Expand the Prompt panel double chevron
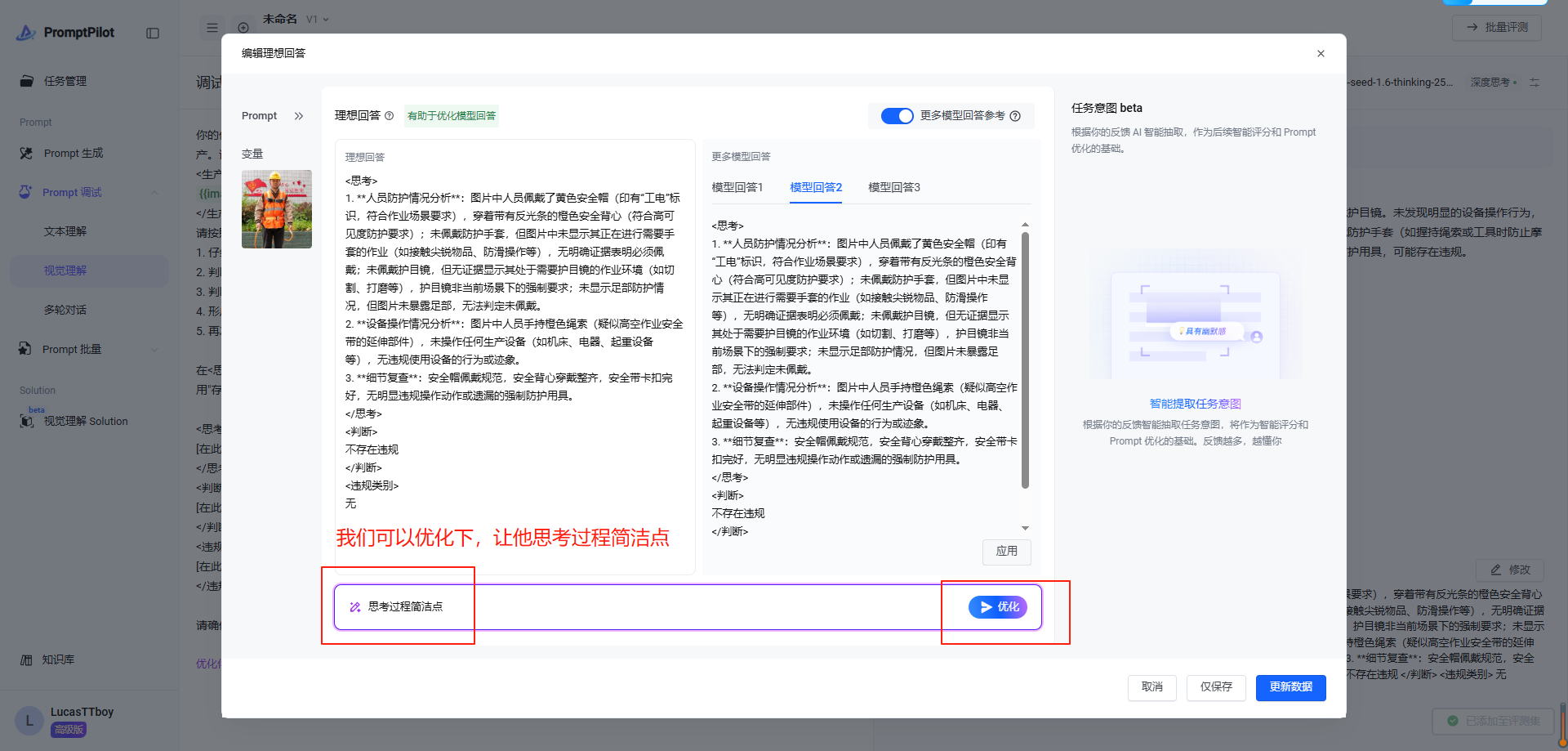This screenshot has height=751, width=1568. 299,116
